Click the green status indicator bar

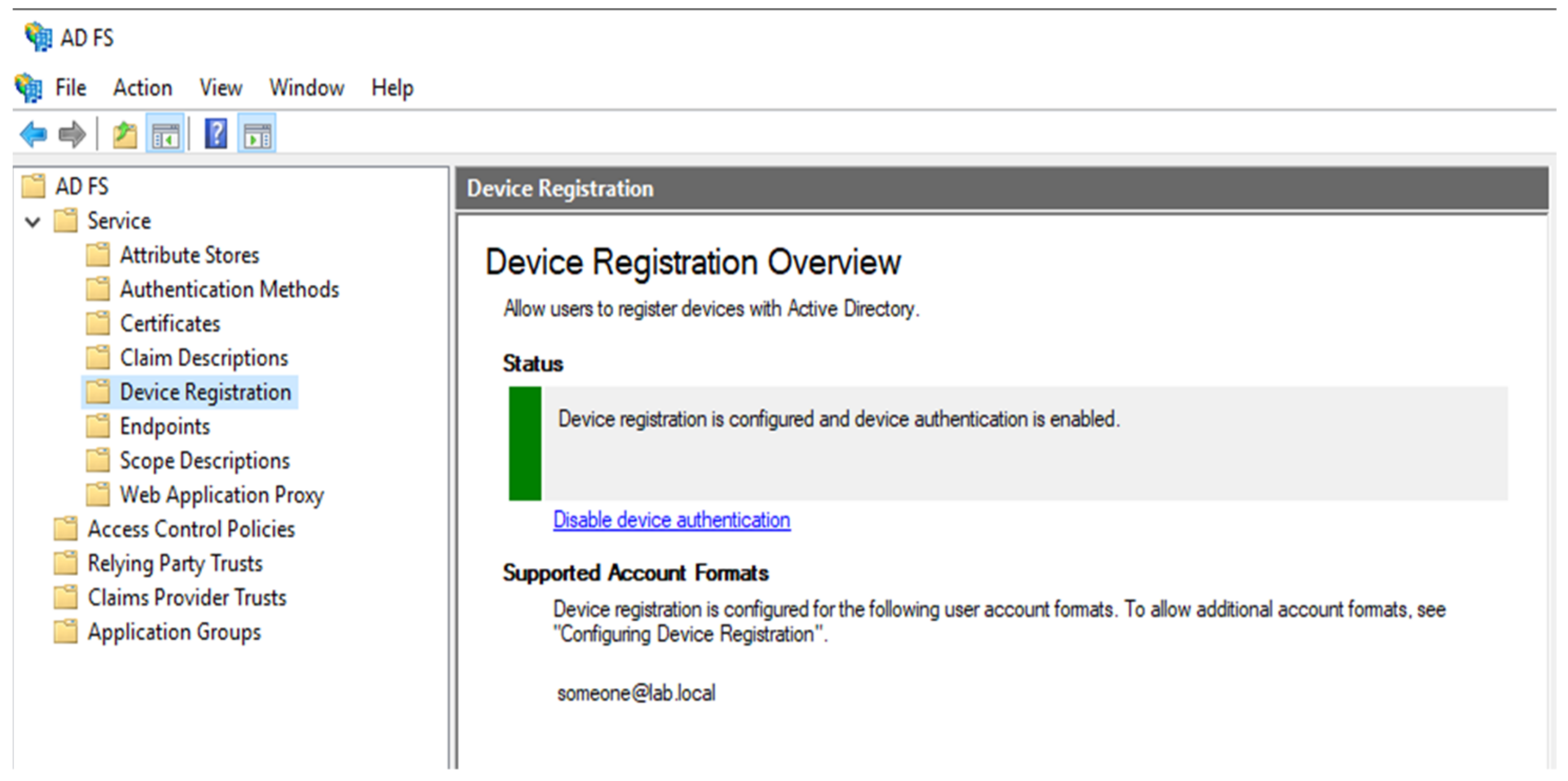525,444
